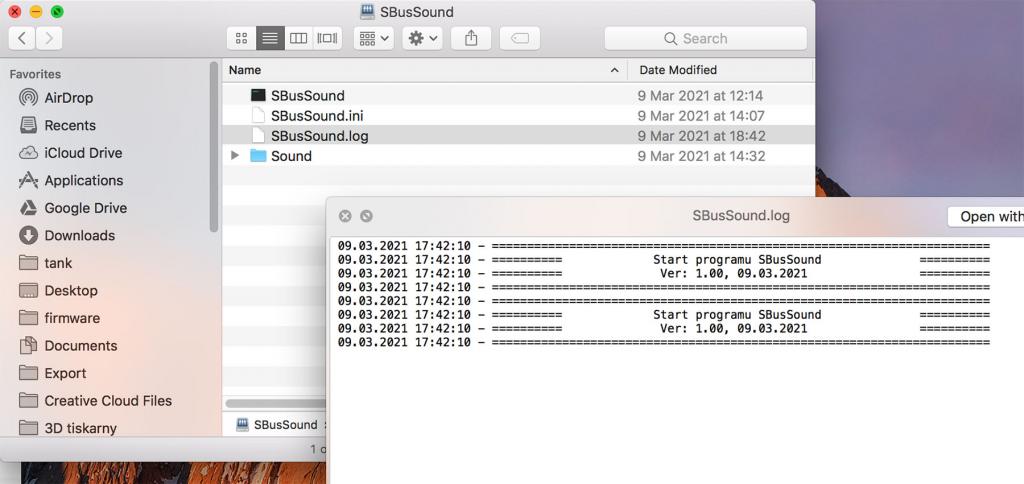The height and width of the screenshot is (484, 1024).
Task: Click the Open with button in preview
Action: 988,216
